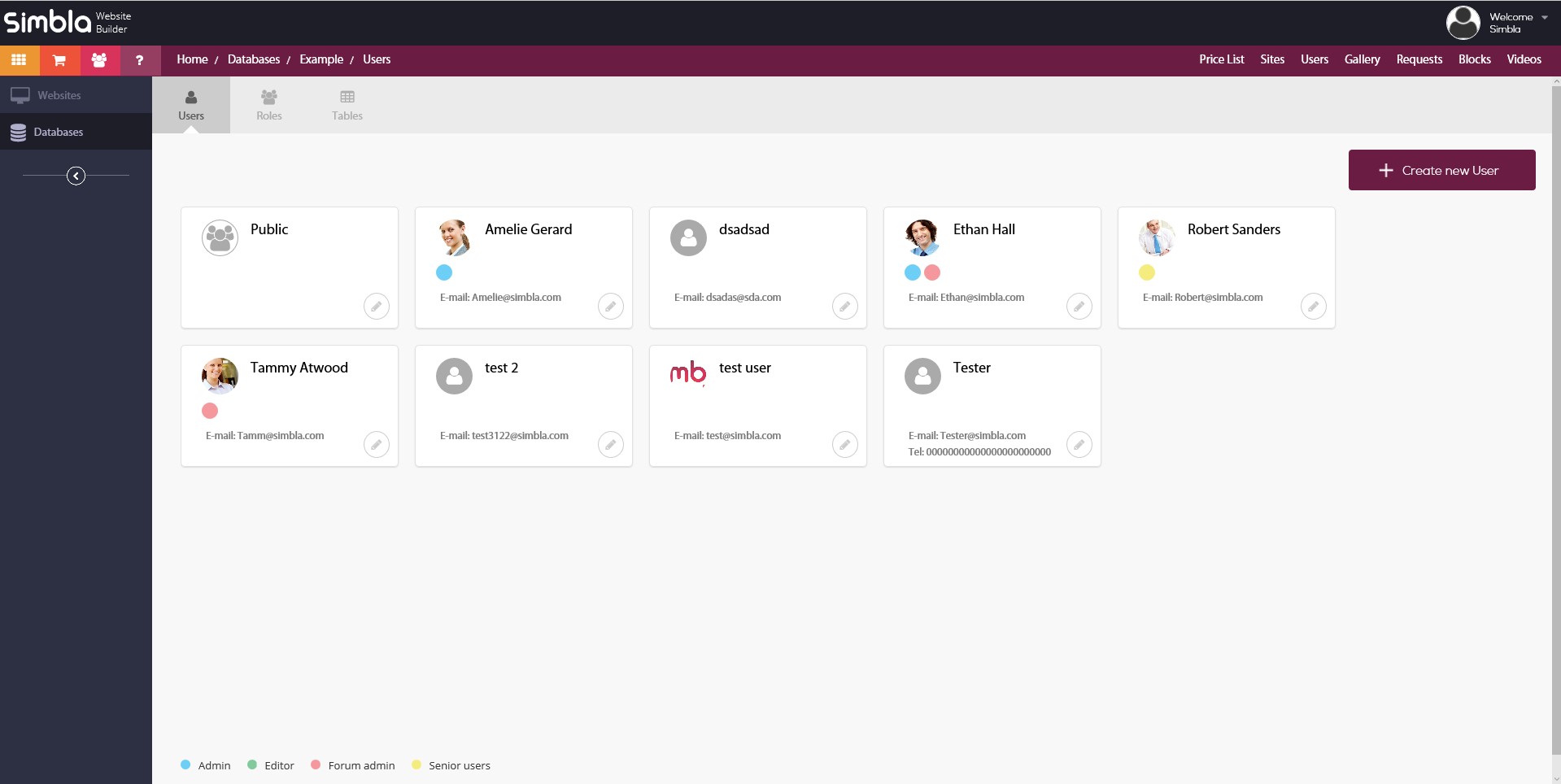The image size is (1561, 784).
Task: Edit Ethan Hall's user card
Action: click(x=1079, y=307)
